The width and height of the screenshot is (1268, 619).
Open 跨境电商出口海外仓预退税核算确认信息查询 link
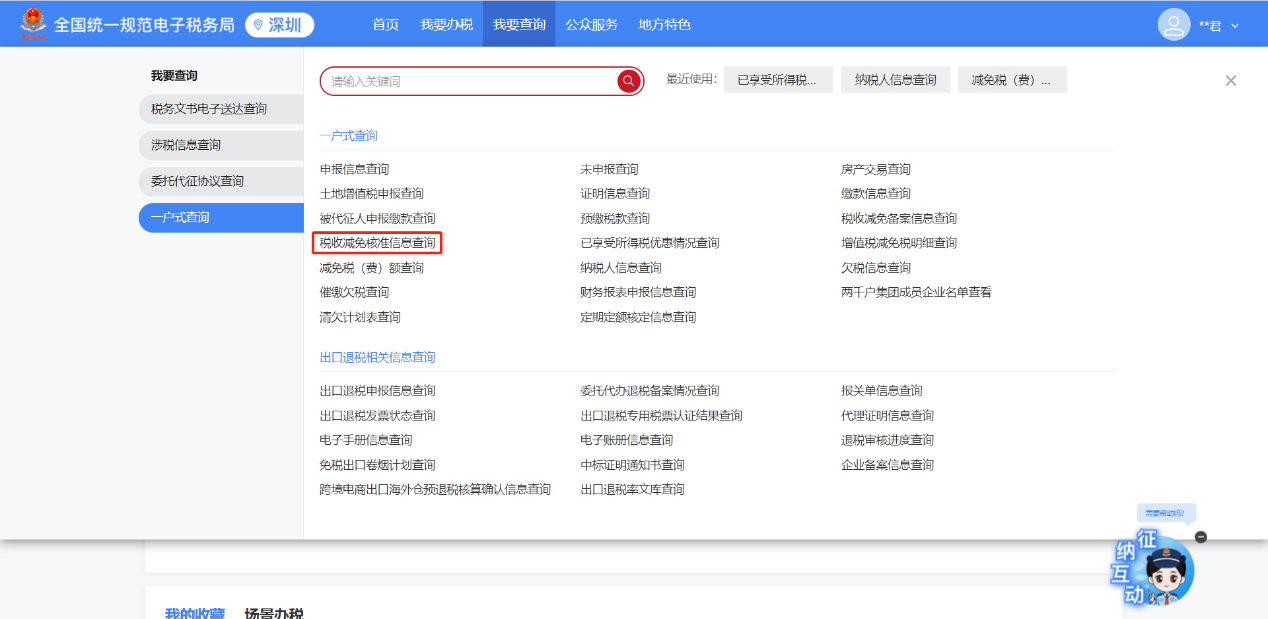point(435,489)
